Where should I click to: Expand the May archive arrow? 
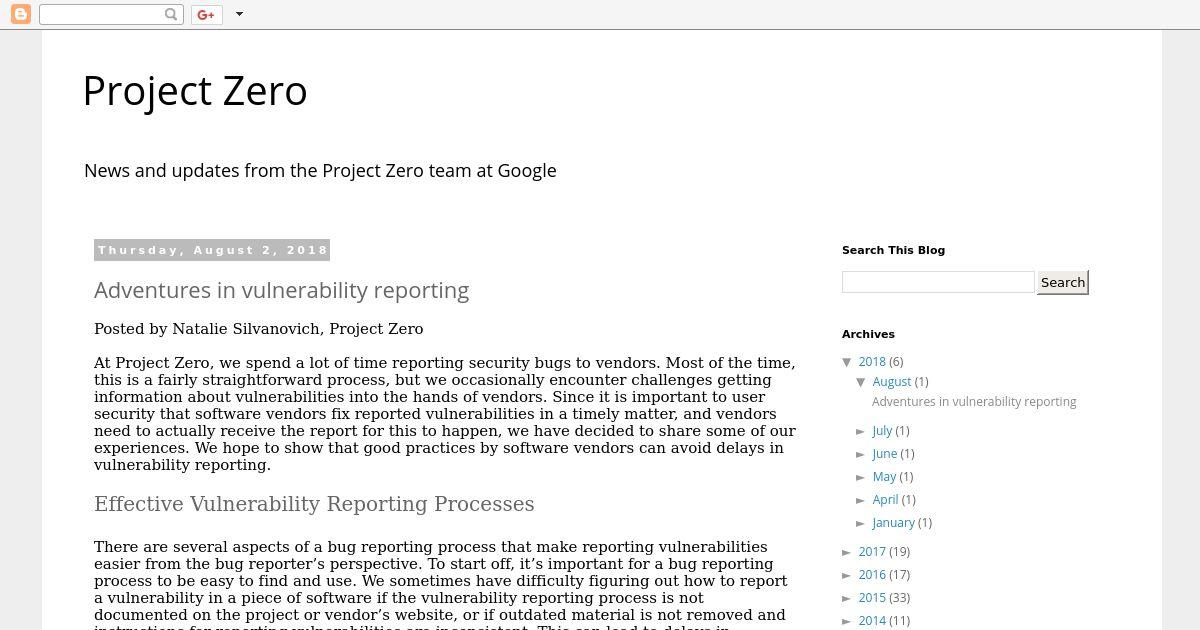point(862,477)
